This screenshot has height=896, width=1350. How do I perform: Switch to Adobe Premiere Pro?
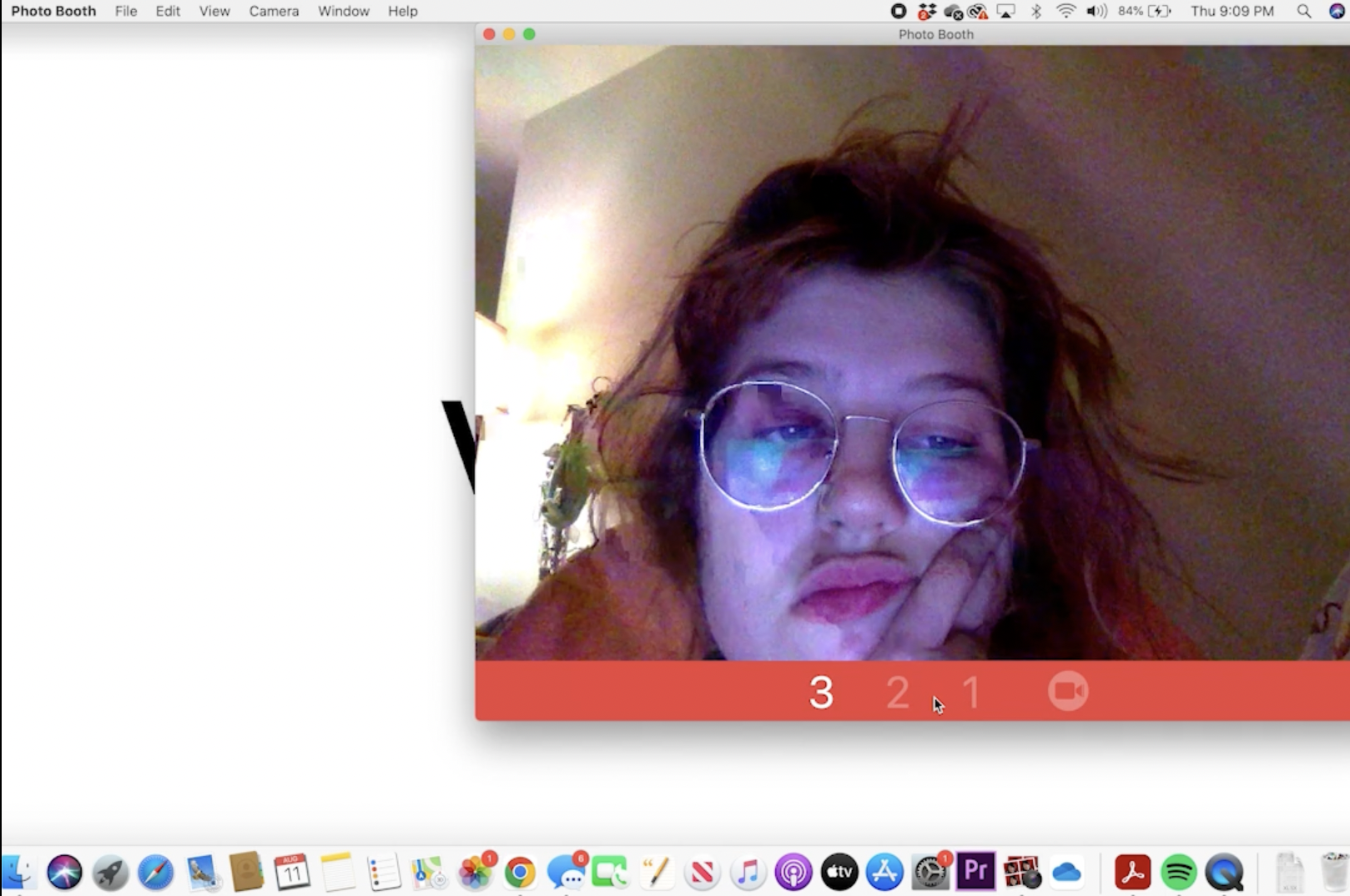(975, 873)
